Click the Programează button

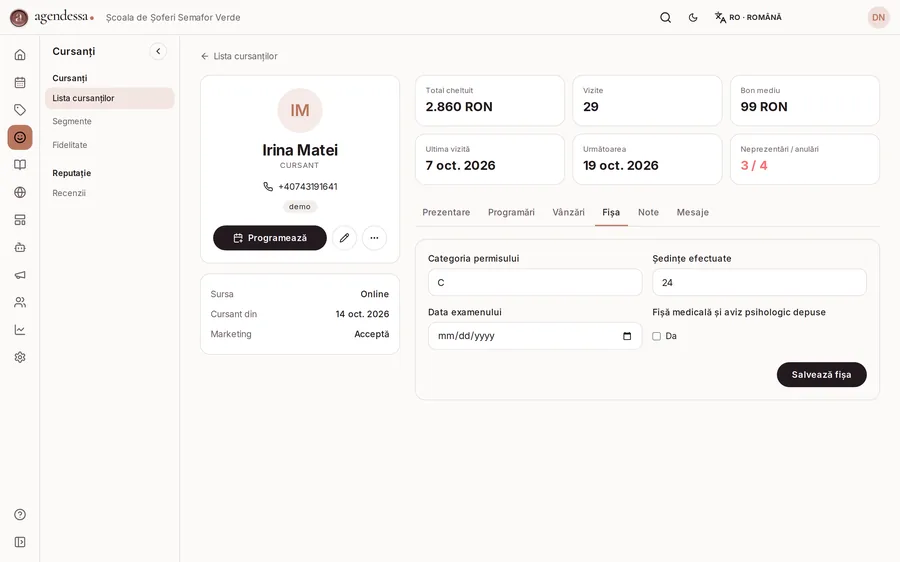tap(270, 238)
